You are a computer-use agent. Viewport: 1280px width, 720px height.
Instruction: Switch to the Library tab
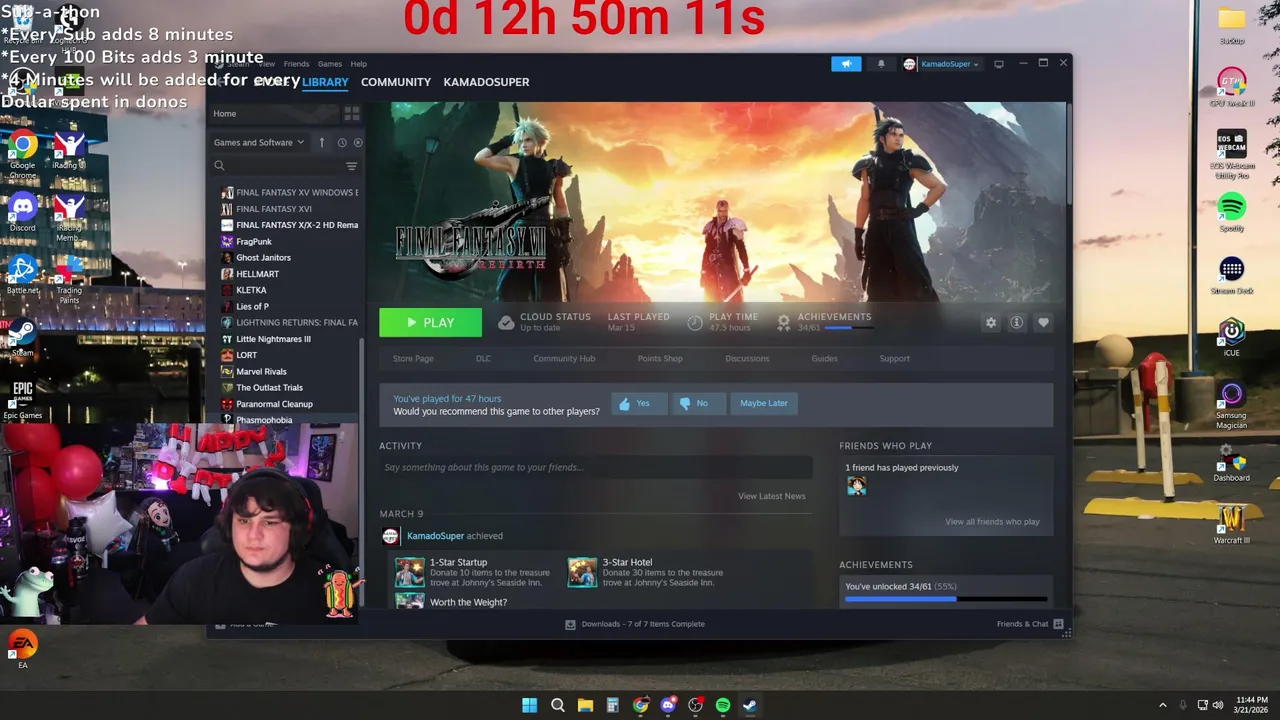(325, 82)
